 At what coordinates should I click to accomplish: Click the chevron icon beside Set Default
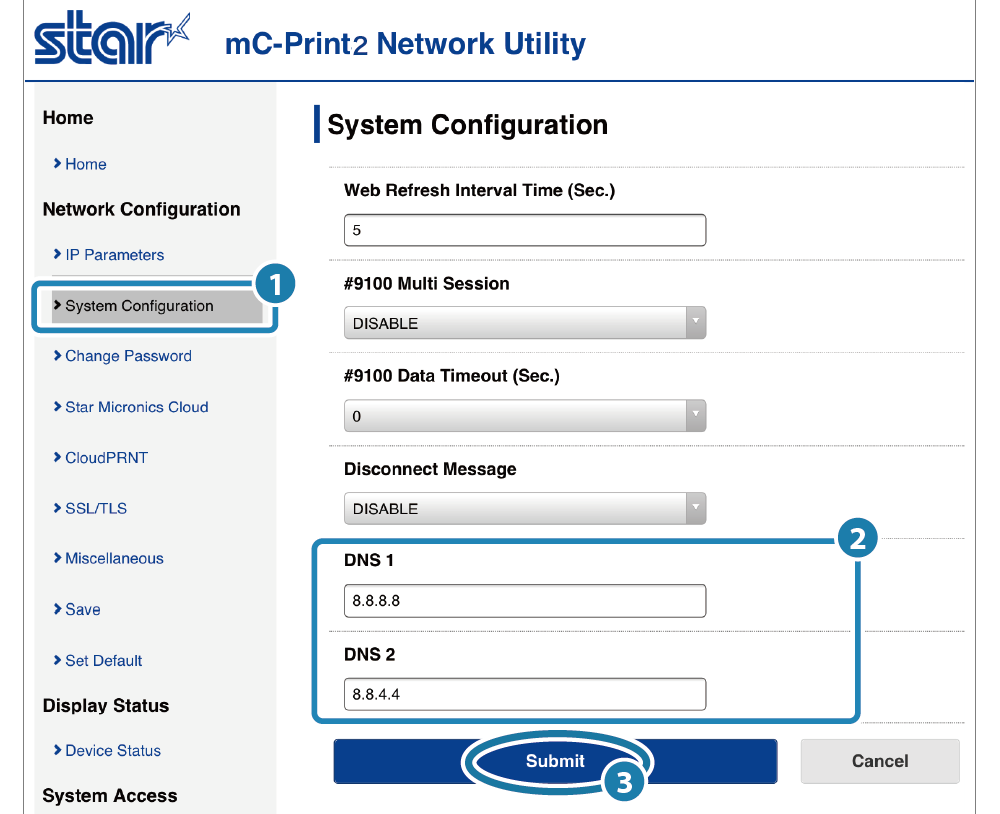point(57,660)
